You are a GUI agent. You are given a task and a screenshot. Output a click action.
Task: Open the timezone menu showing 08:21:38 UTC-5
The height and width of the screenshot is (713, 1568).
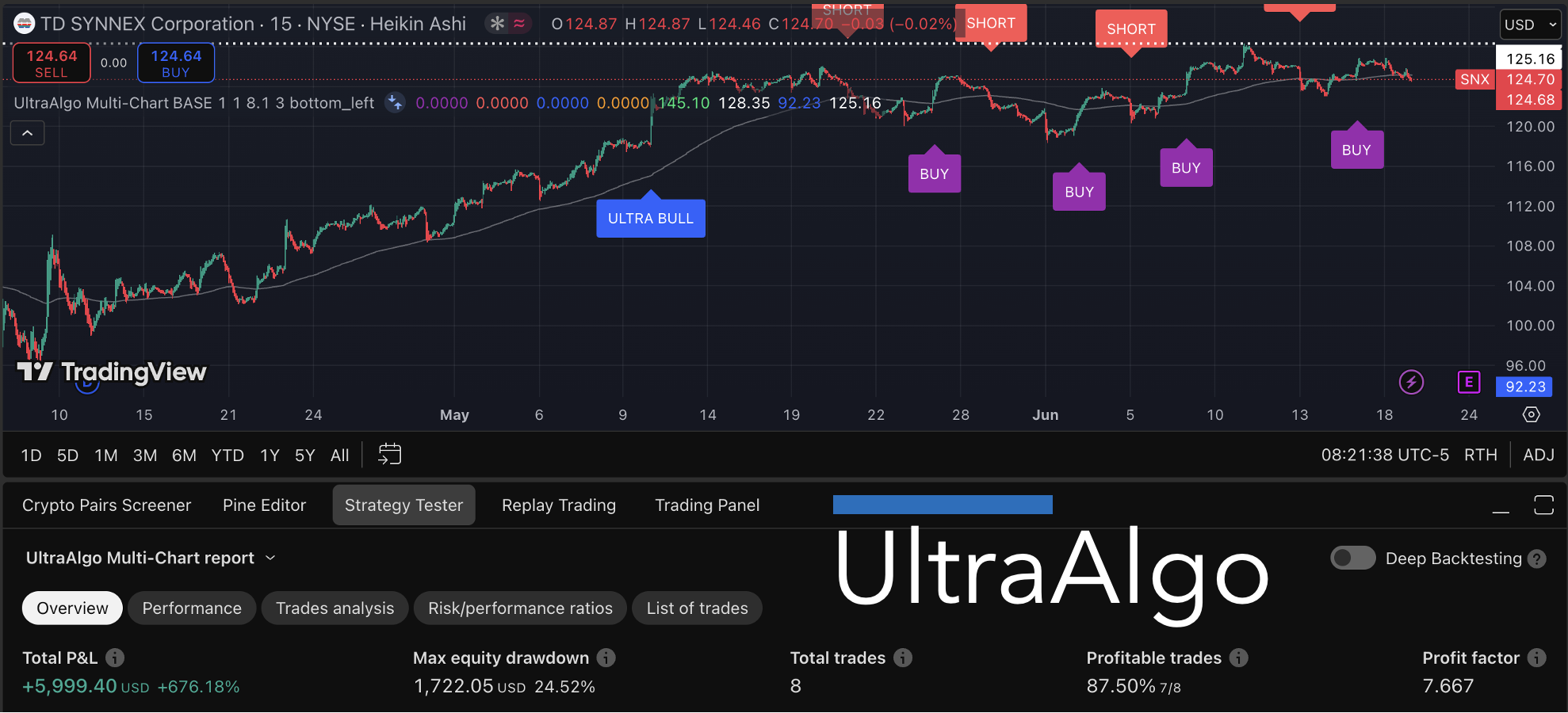point(1385,455)
